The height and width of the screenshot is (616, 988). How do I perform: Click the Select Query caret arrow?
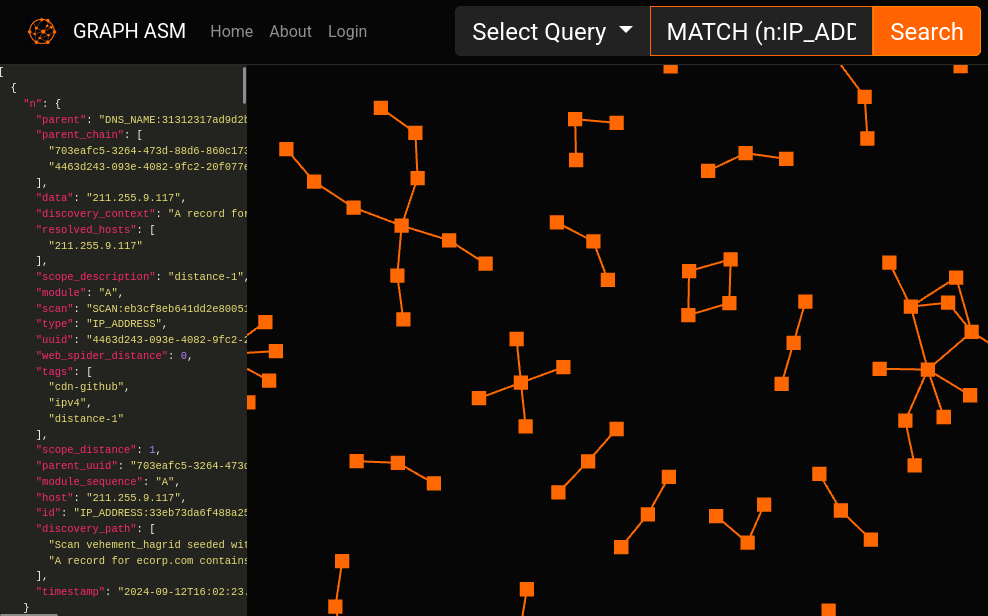626,29
